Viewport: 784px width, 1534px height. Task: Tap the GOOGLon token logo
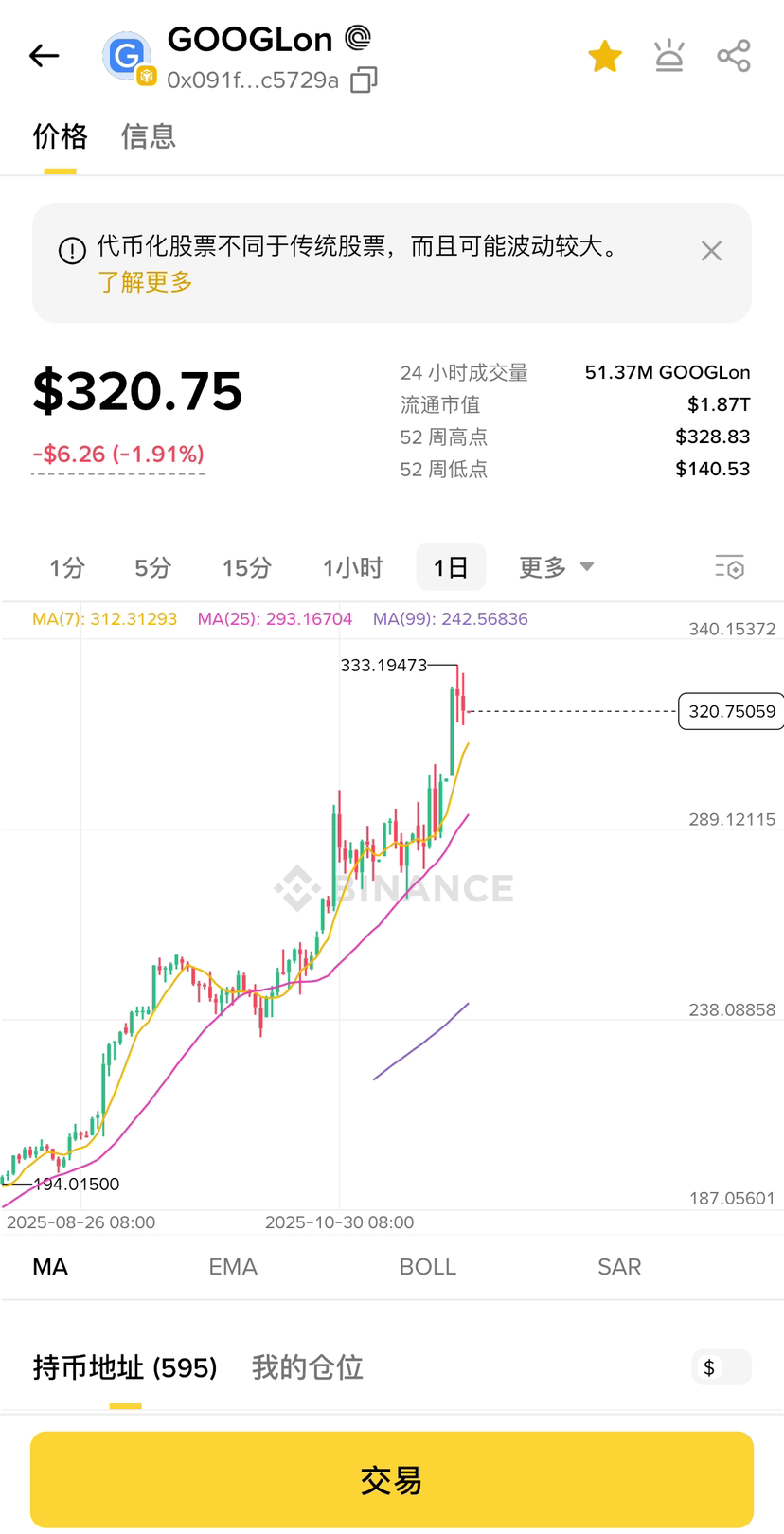128,58
